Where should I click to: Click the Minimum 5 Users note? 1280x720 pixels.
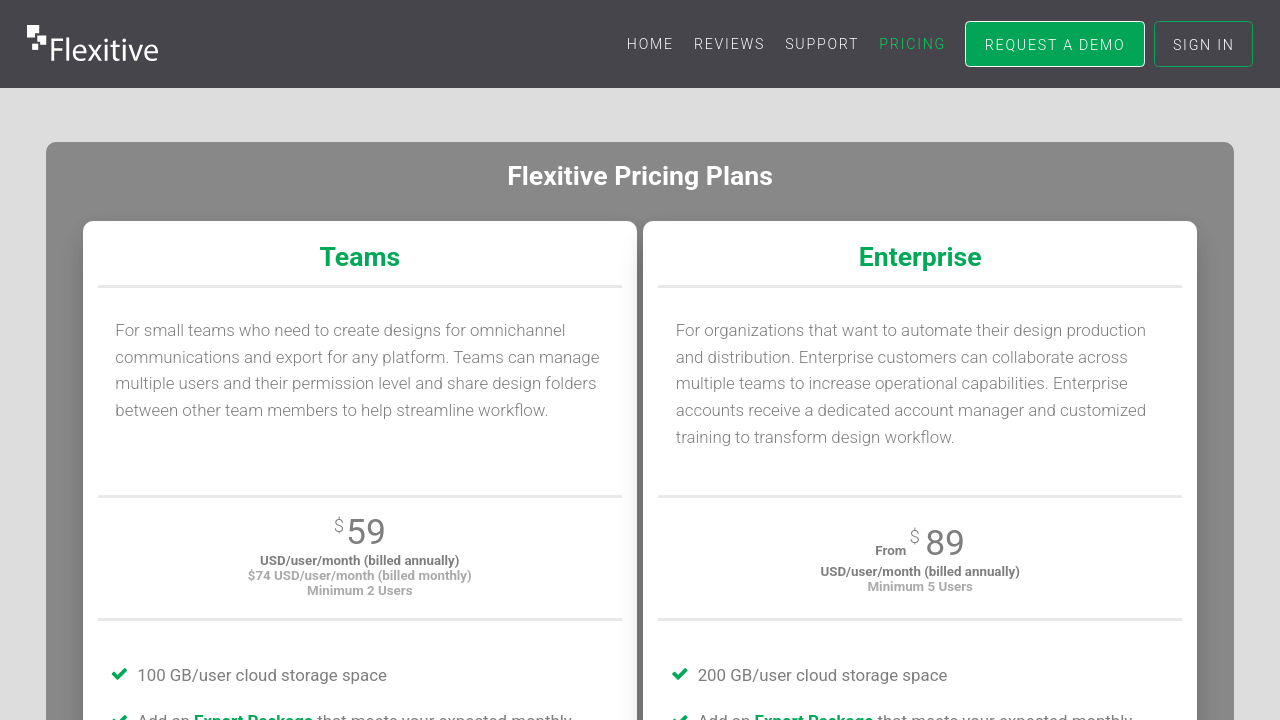click(x=920, y=586)
